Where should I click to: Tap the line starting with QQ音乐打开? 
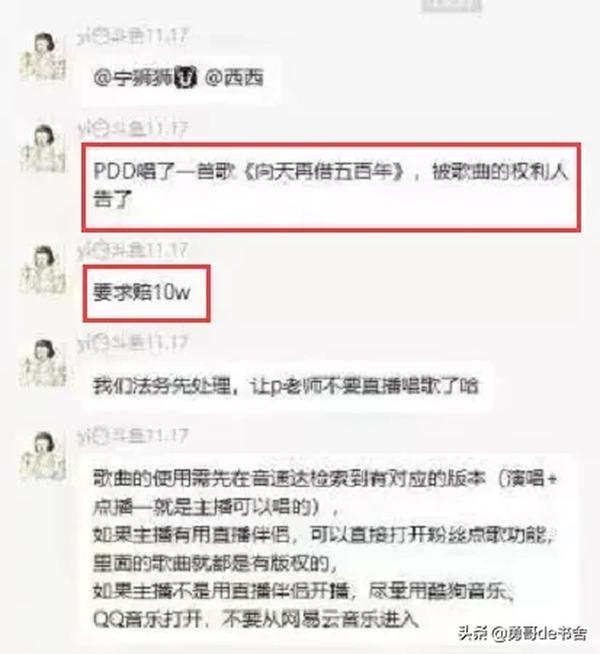tap(256, 619)
